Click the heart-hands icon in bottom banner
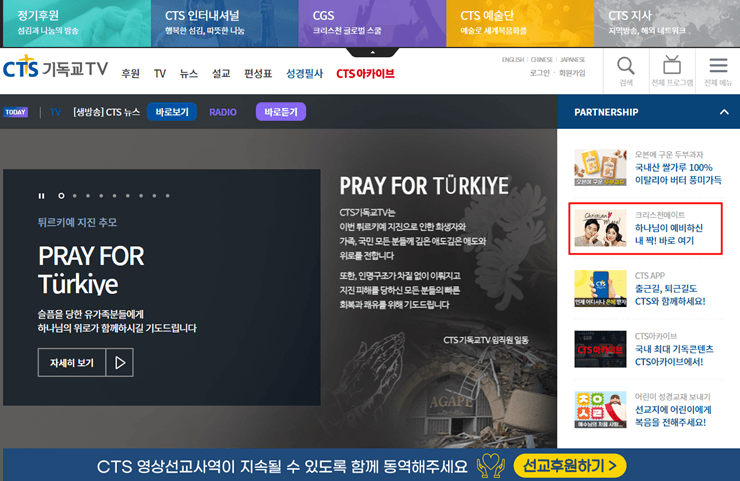The width and height of the screenshot is (740, 481). click(x=490, y=466)
